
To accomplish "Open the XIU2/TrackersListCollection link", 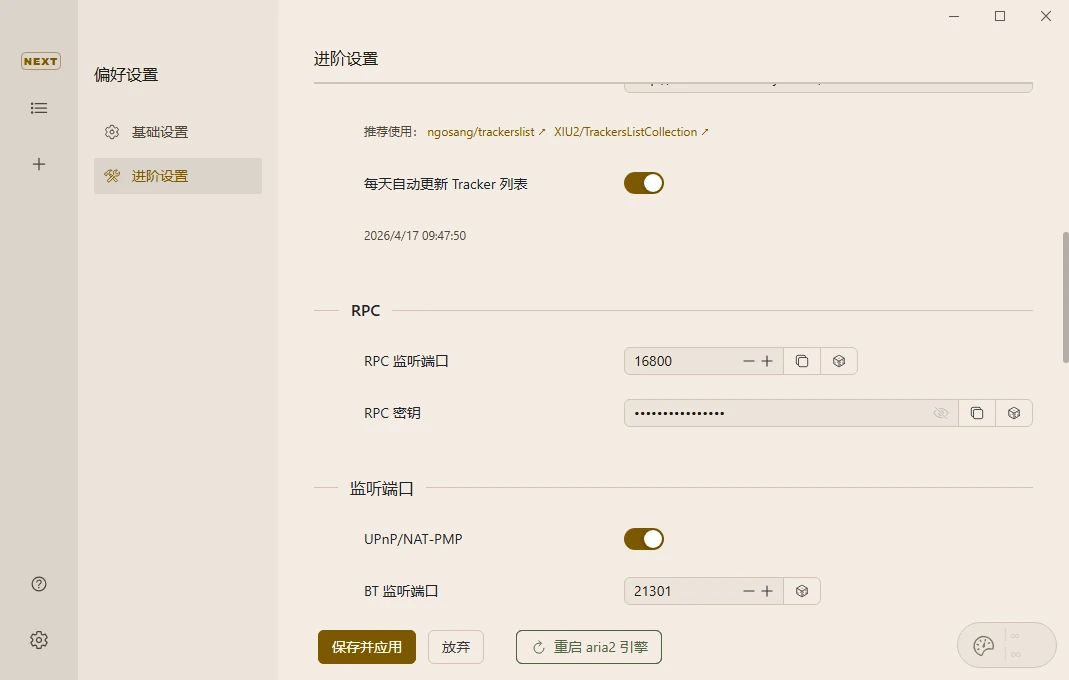I will click(x=626, y=131).
